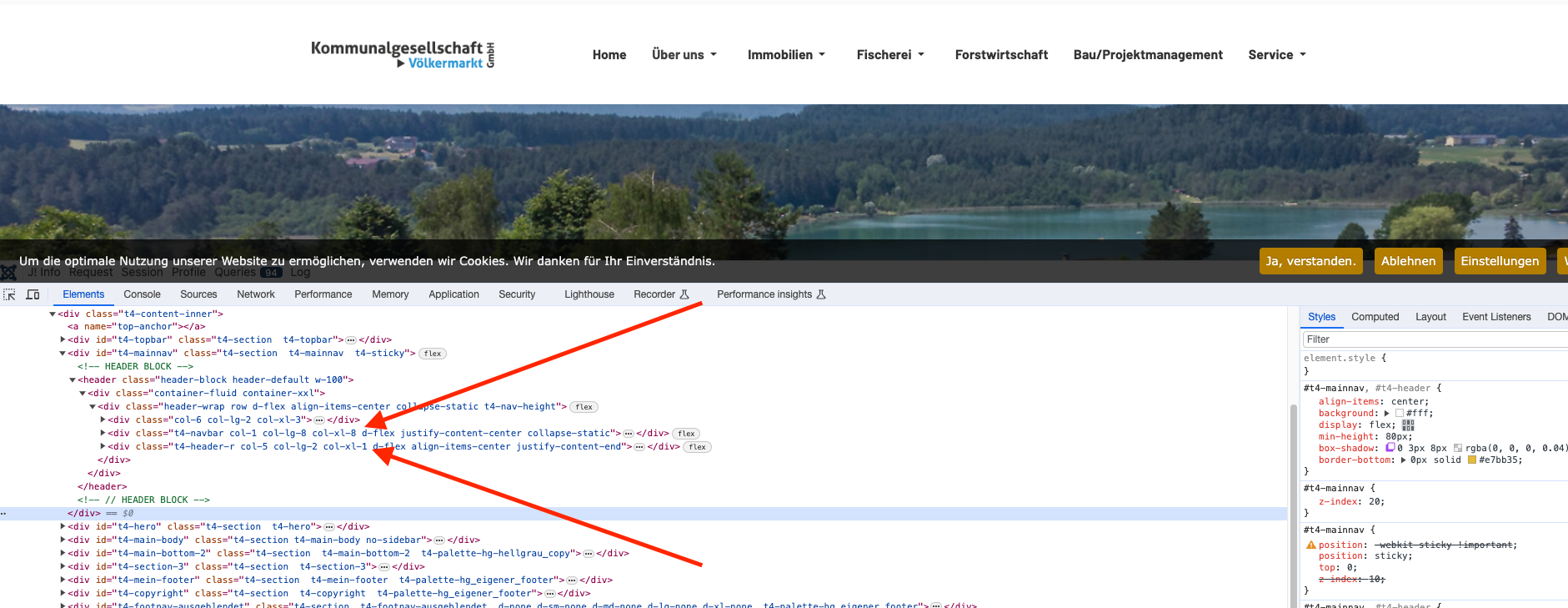
Task: Collapse the header-block header node
Action: click(73, 380)
